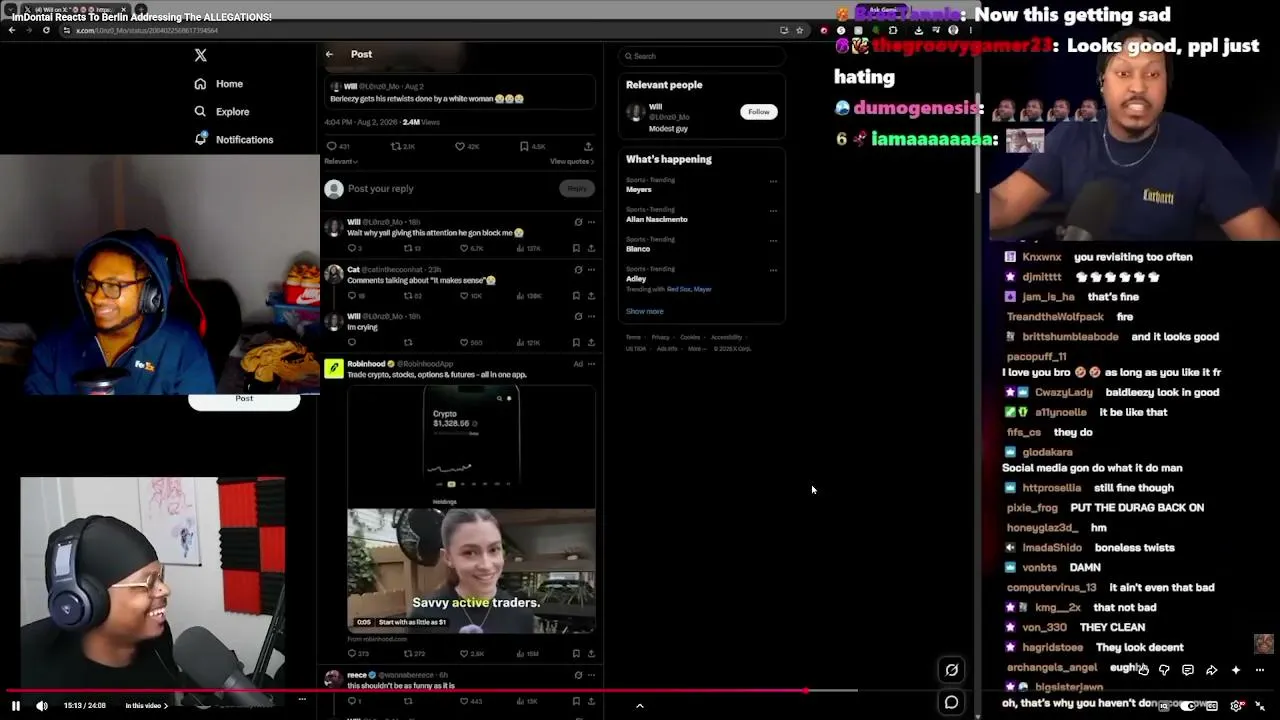Open more options for Blanco trend
Screen dimensions: 1280x720
(773, 241)
